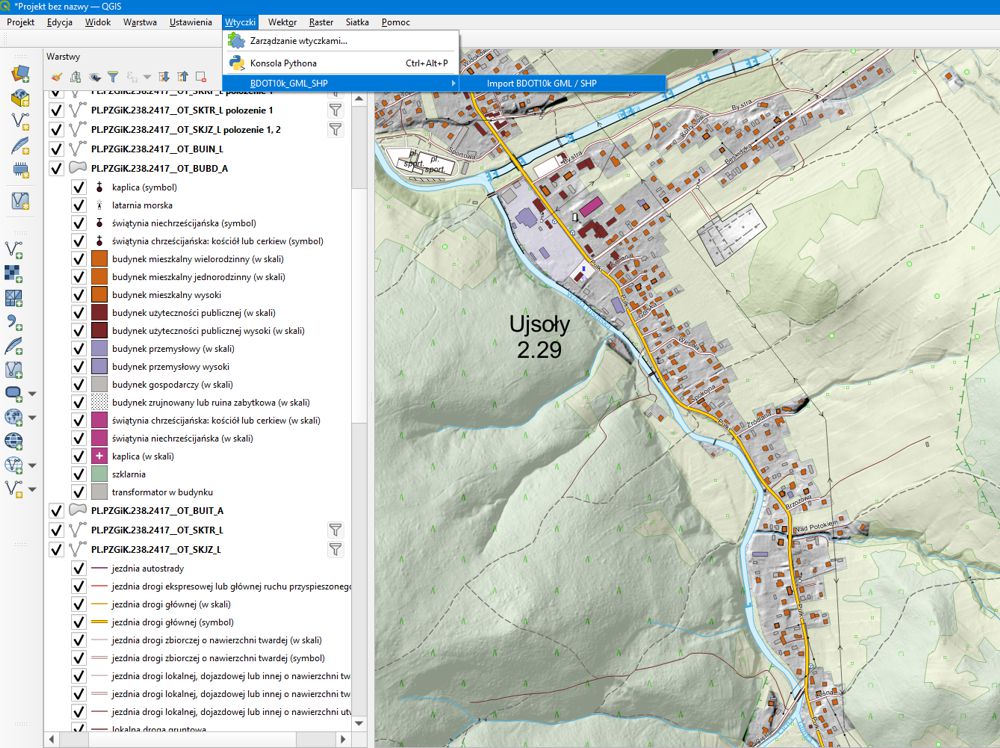Select the PL.PZGiK.238.2417__OT_SKTR_L layer near the bottom
The width and height of the screenshot is (1000, 748).
pos(157,530)
